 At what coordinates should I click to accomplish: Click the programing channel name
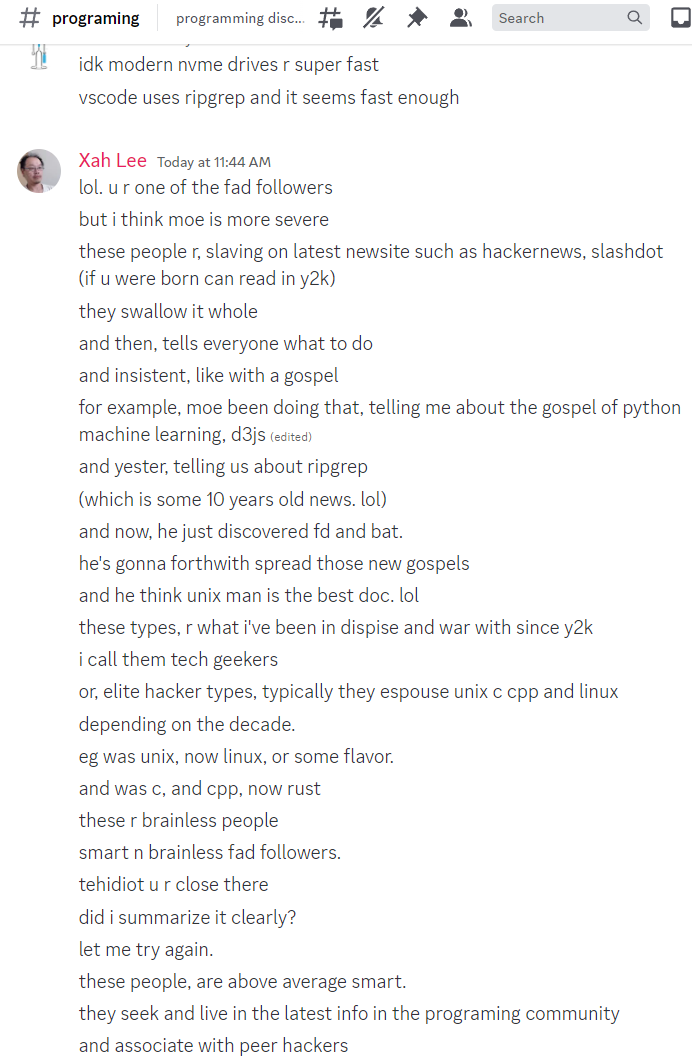point(95,18)
